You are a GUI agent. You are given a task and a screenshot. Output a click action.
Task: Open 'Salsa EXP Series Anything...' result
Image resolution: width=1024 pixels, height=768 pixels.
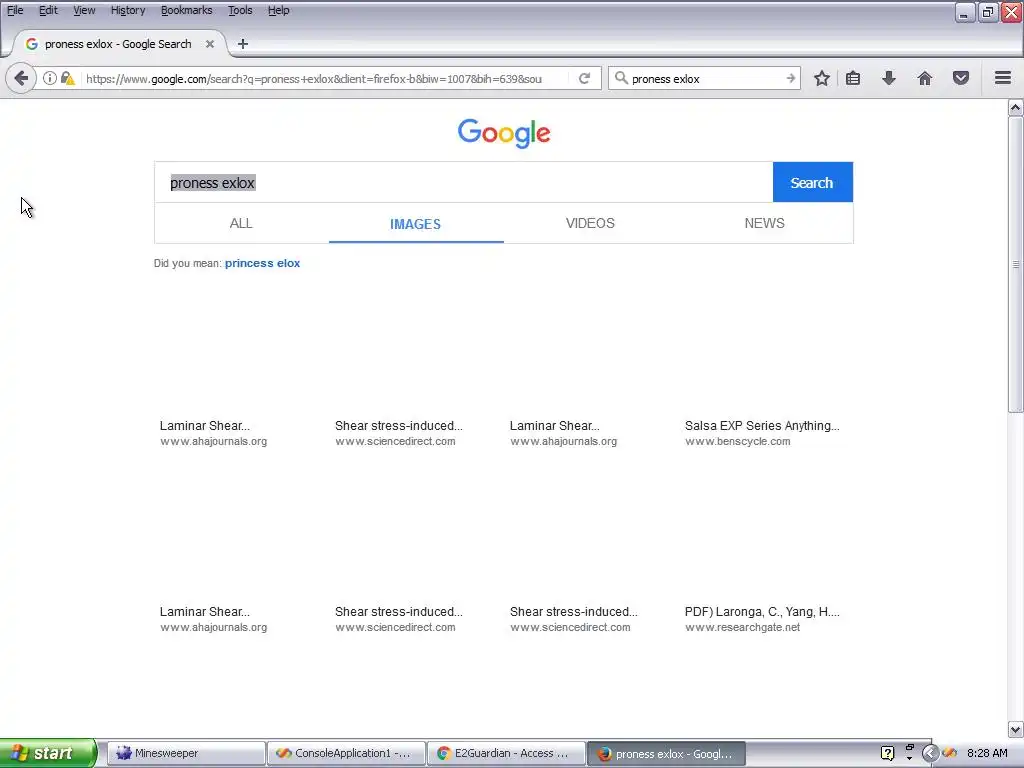click(x=762, y=426)
